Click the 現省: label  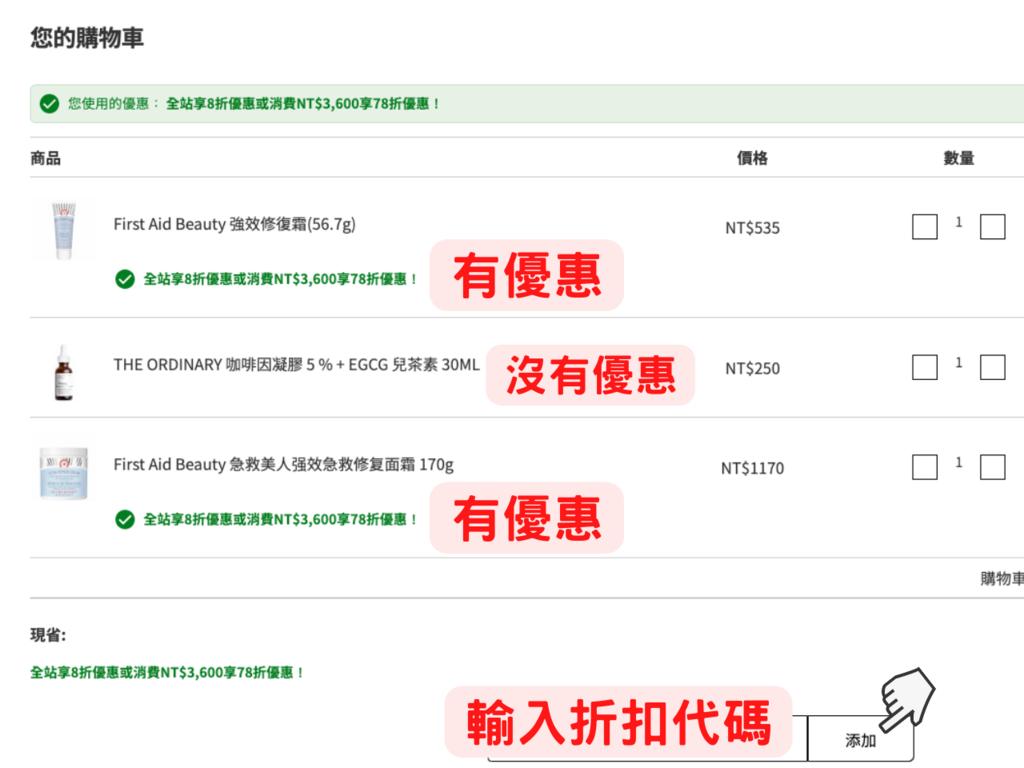coord(48,635)
